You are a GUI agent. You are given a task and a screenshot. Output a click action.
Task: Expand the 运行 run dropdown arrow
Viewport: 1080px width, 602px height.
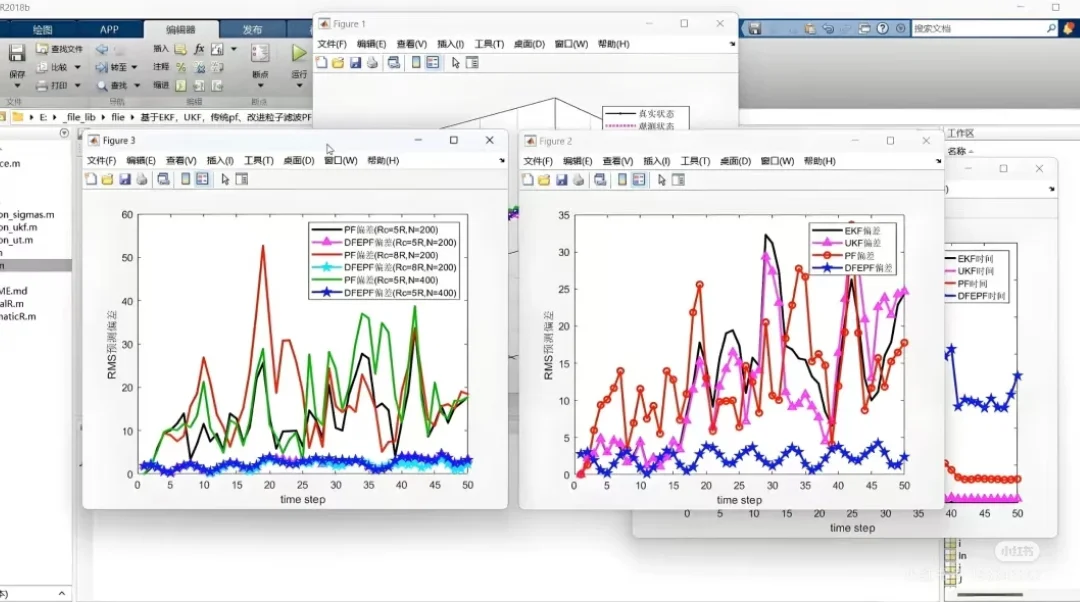point(299,86)
